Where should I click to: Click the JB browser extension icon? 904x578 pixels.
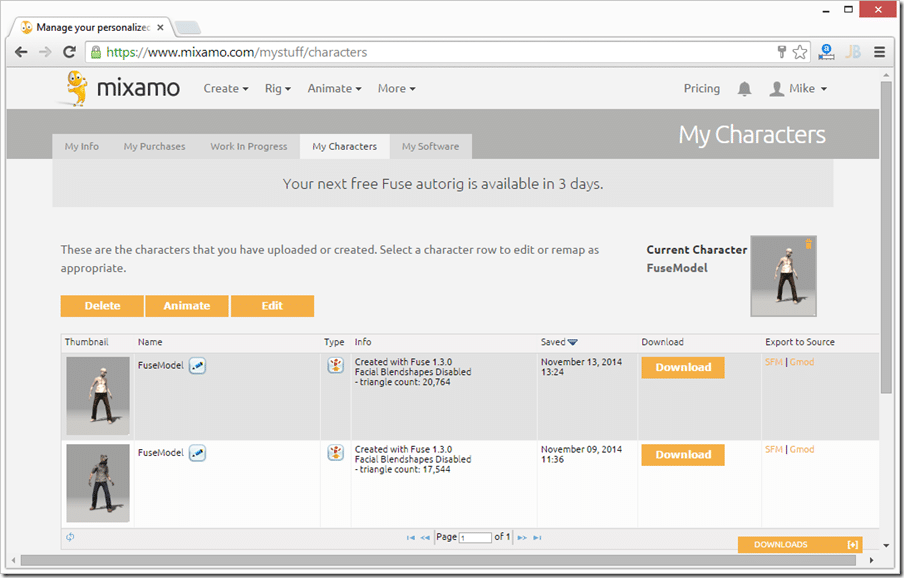tap(853, 52)
